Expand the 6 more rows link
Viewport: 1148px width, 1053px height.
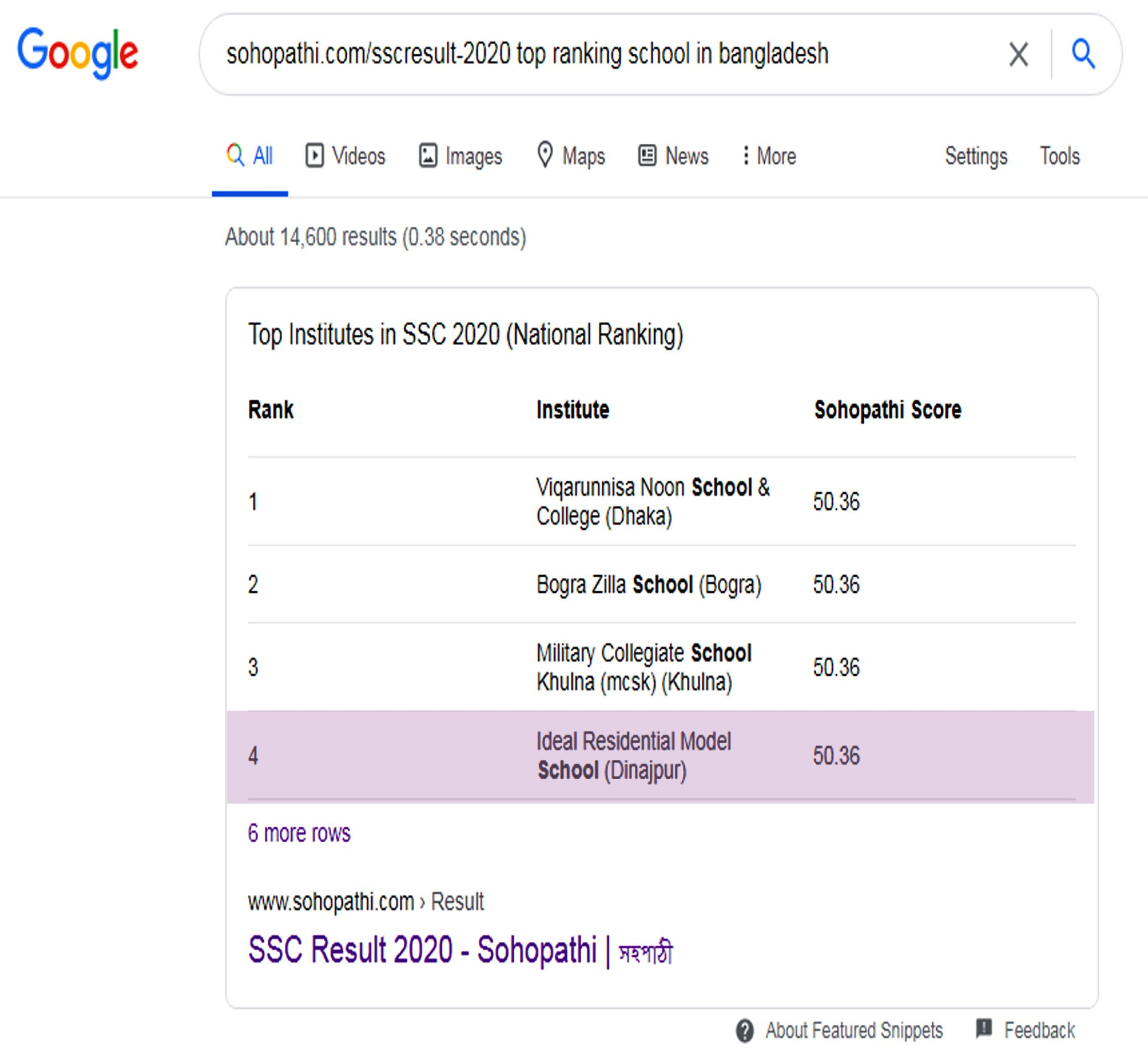point(299,833)
